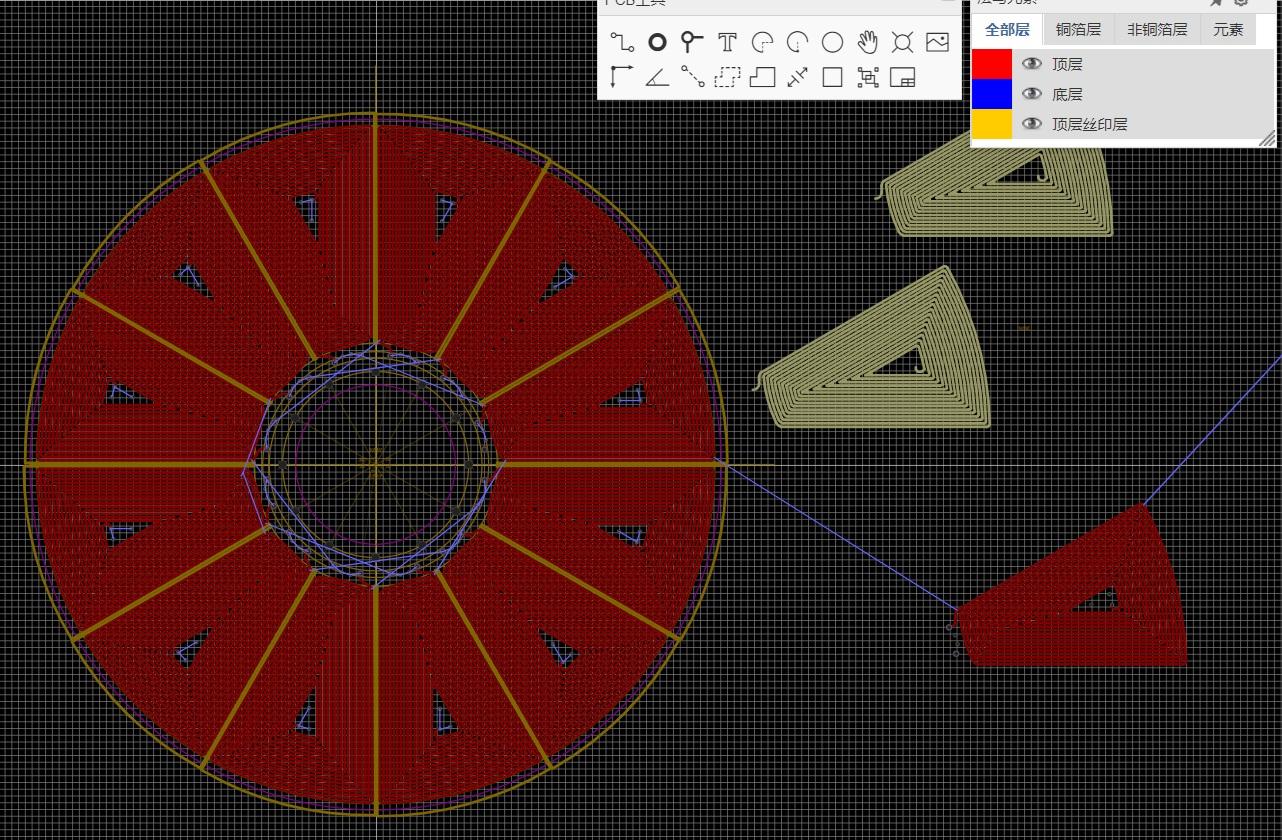Switch to the 元素 tab

tap(1228, 30)
